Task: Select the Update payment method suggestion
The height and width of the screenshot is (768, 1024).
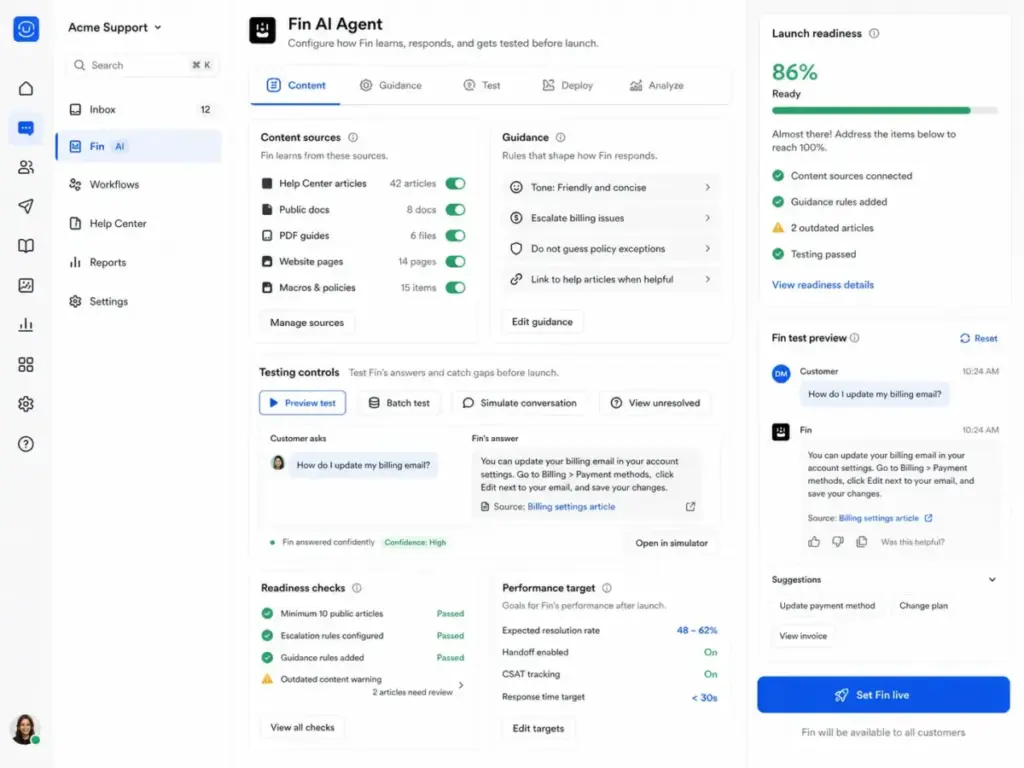Action: 827,606
